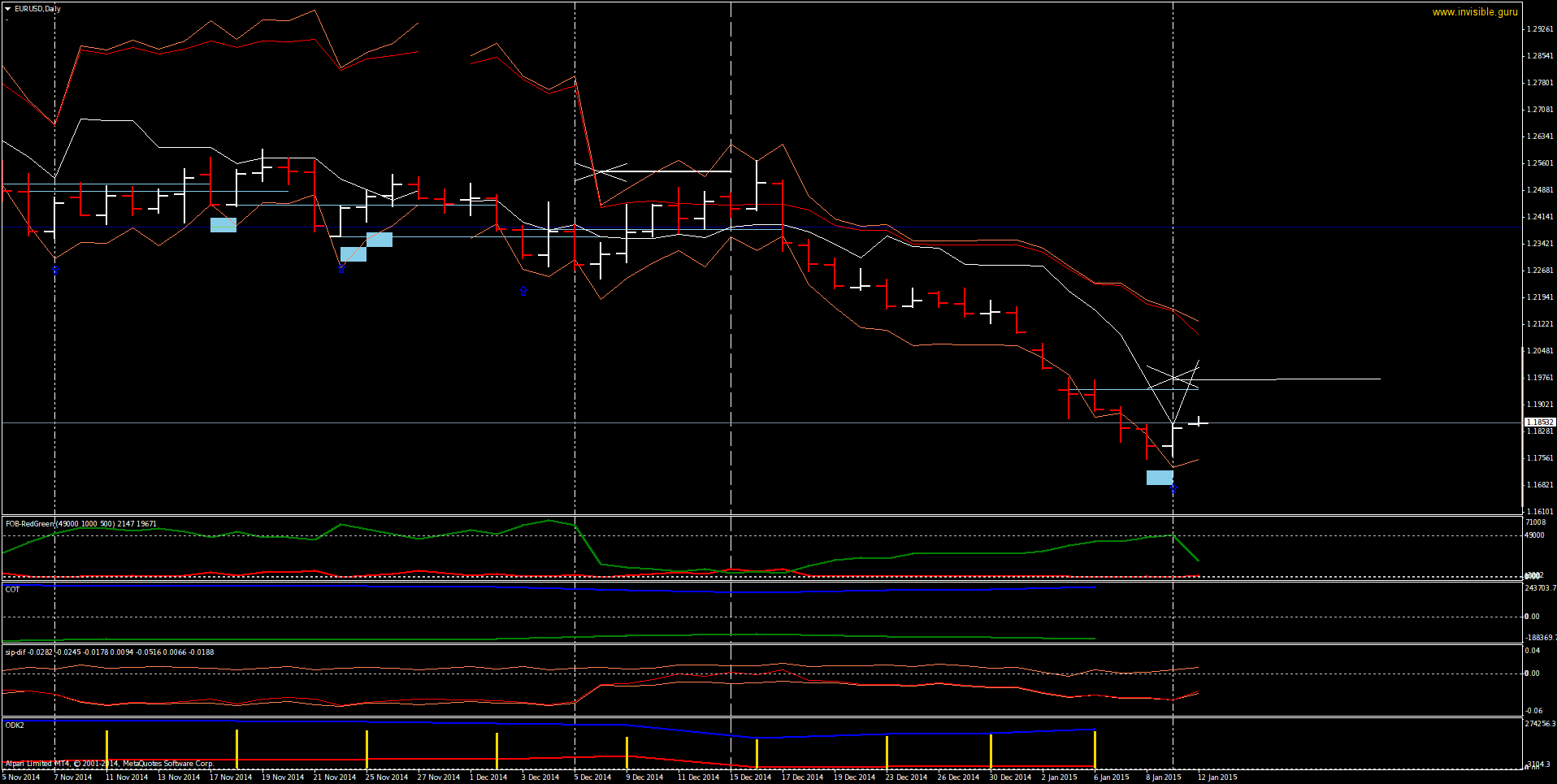Screen dimensions: 1557x784
Task: Click the 26 Dec 2014 date label
Action: coord(958,778)
